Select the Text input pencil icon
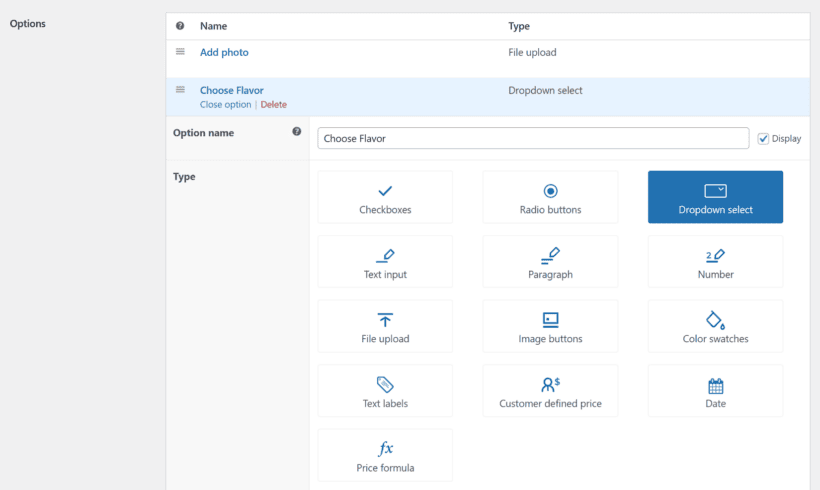 coord(385,256)
